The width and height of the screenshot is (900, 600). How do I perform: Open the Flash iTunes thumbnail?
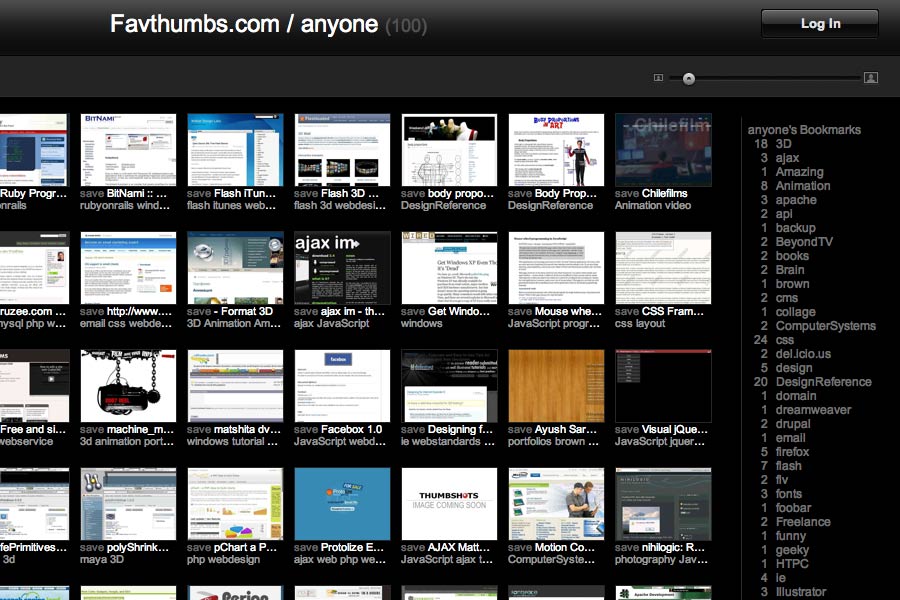[235, 149]
